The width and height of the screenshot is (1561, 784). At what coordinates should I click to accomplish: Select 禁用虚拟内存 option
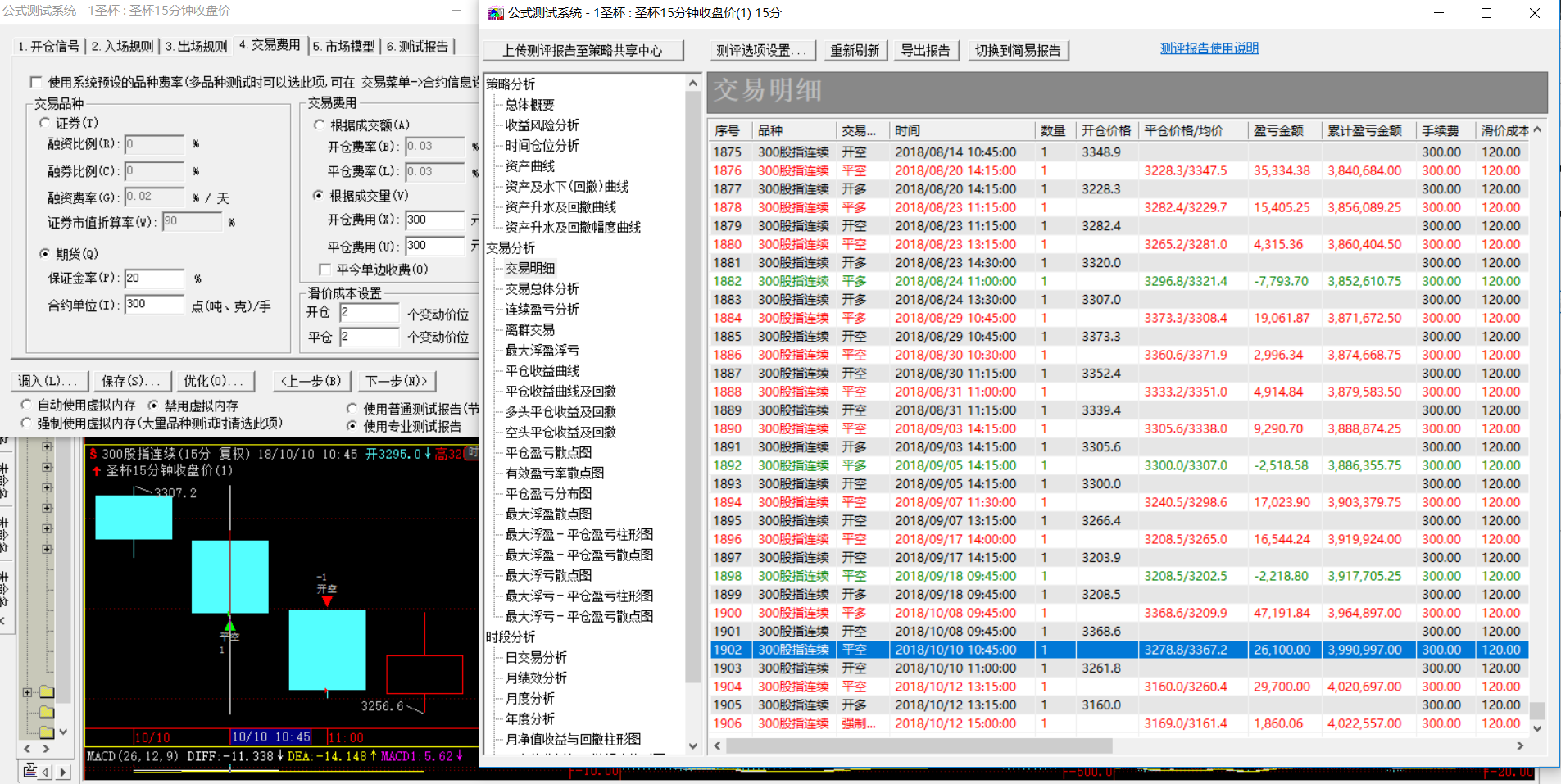click(153, 406)
